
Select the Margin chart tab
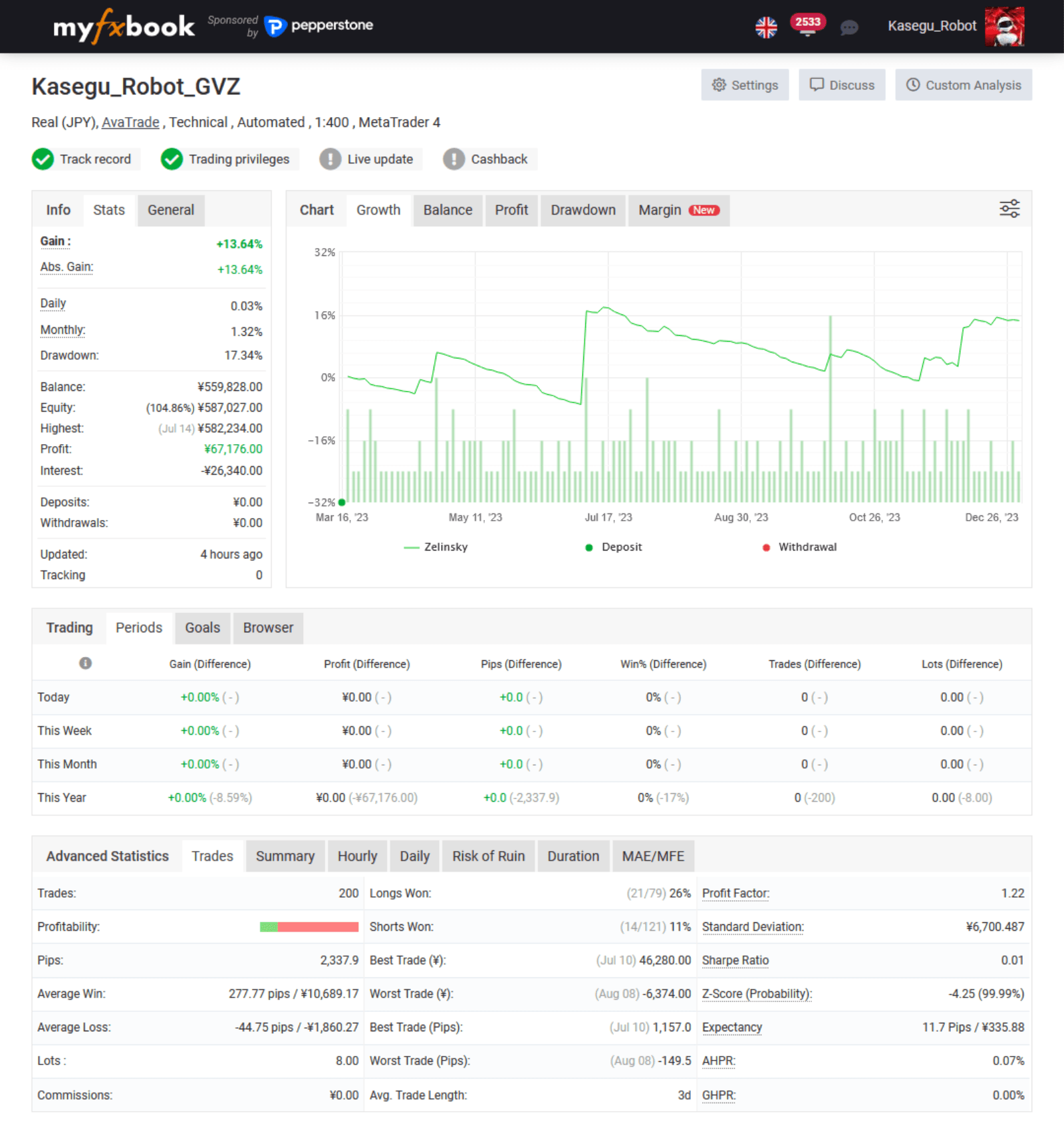[679, 210]
